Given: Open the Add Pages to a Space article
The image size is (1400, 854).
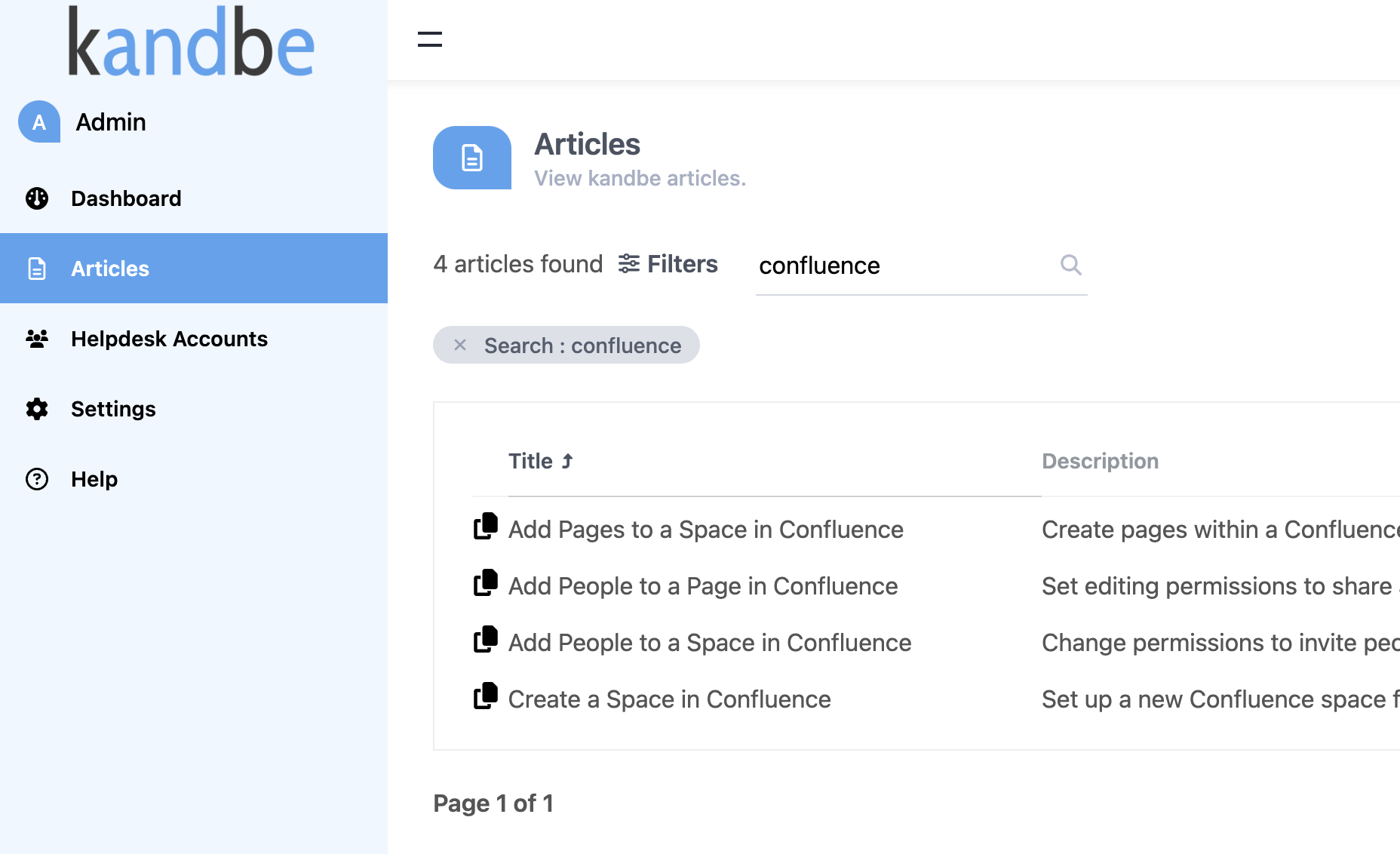Looking at the screenshot, I should [705, 530].
